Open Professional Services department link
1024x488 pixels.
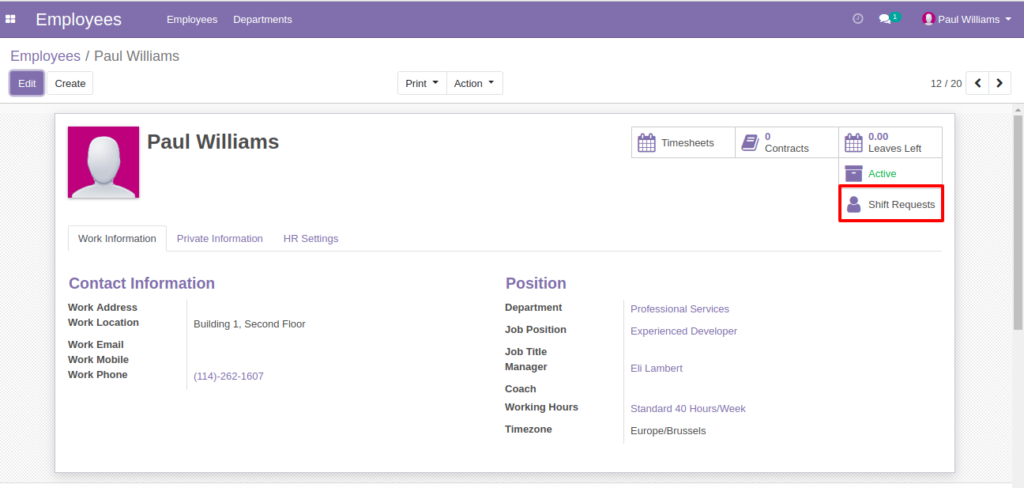click(x=680, y=309)
